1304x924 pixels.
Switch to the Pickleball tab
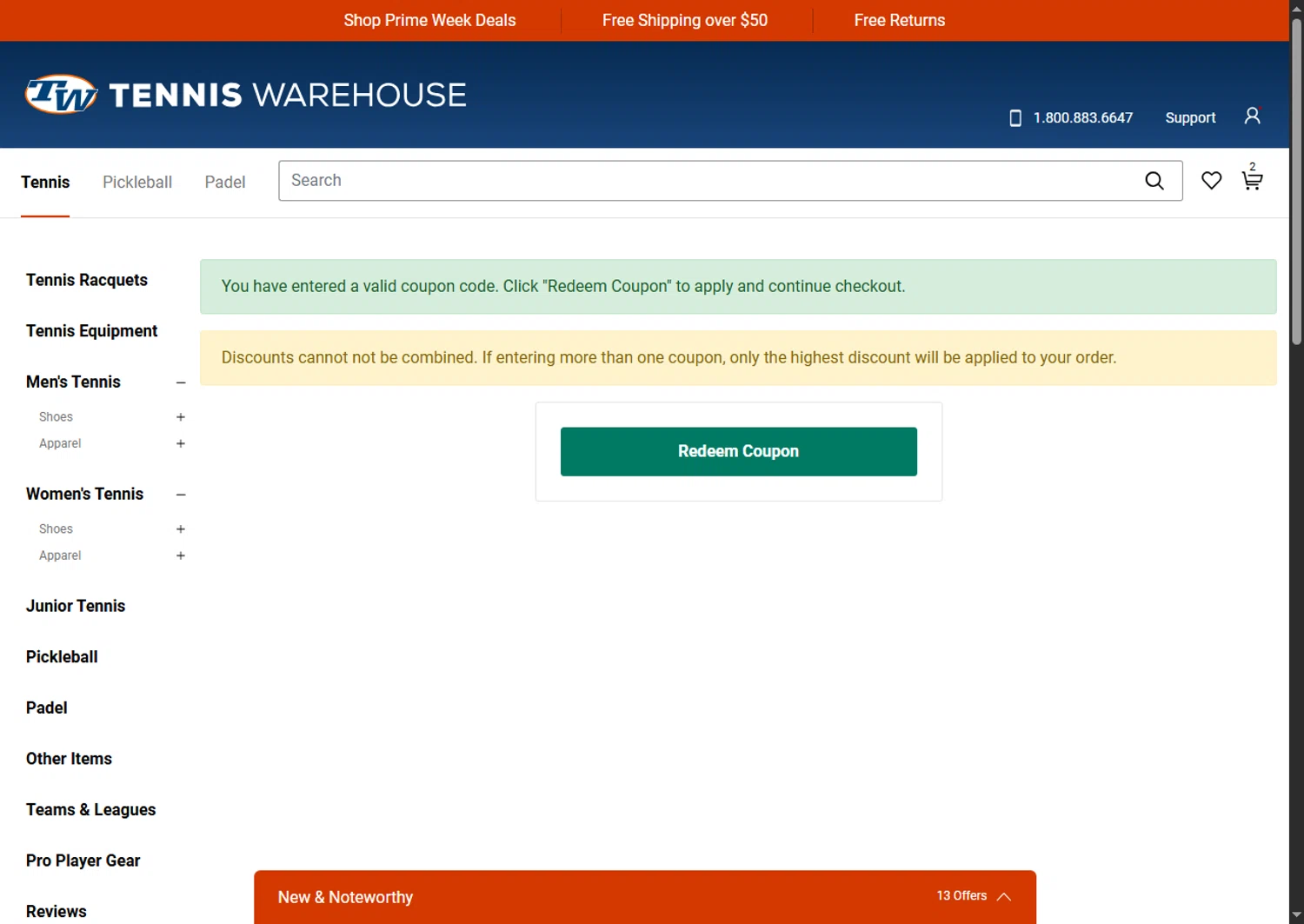[x=137, y=182]
